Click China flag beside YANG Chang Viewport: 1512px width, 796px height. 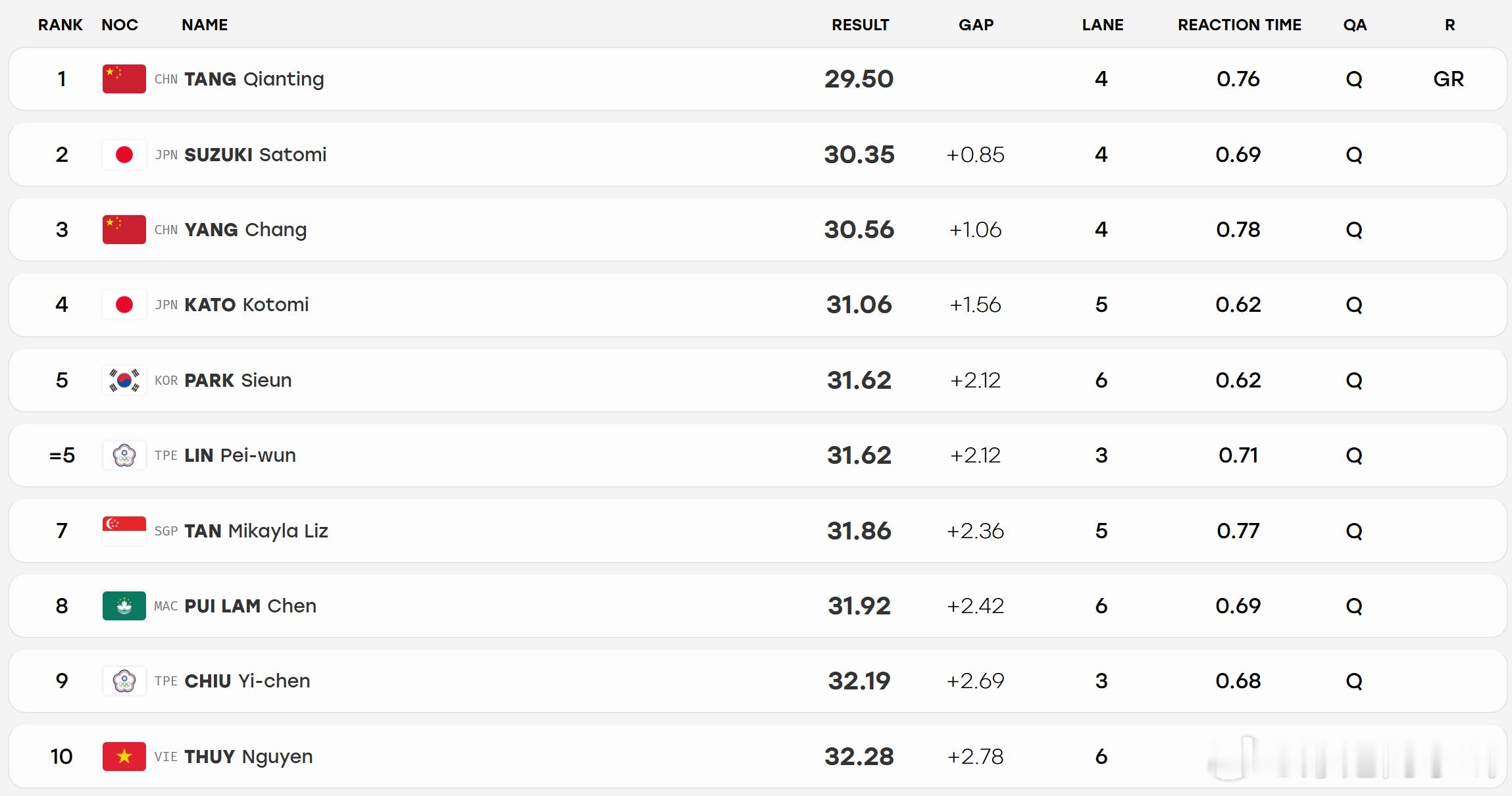pos(124,230)
